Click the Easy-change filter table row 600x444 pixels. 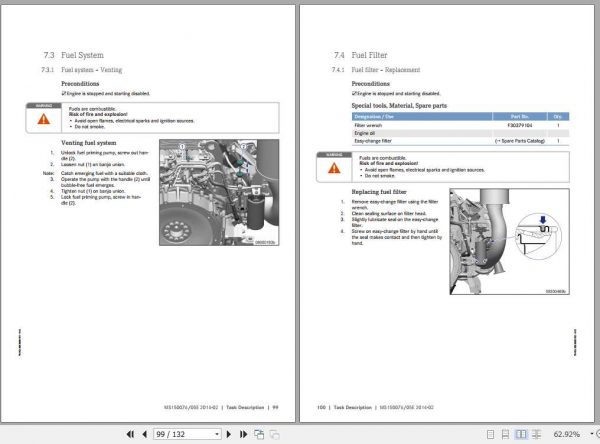coord(460,141)
